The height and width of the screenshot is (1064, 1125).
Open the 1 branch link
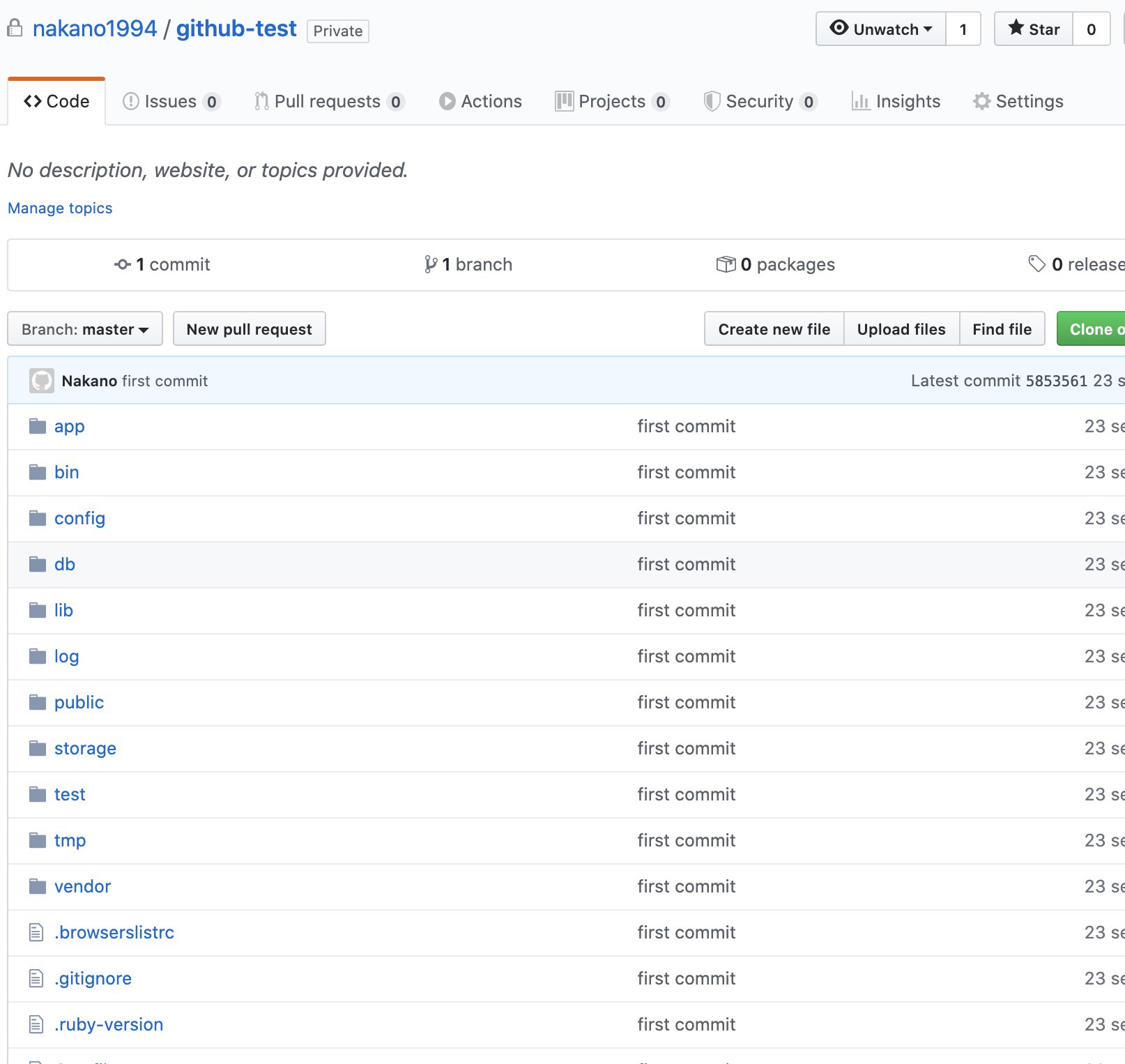(x=468, y=264)
